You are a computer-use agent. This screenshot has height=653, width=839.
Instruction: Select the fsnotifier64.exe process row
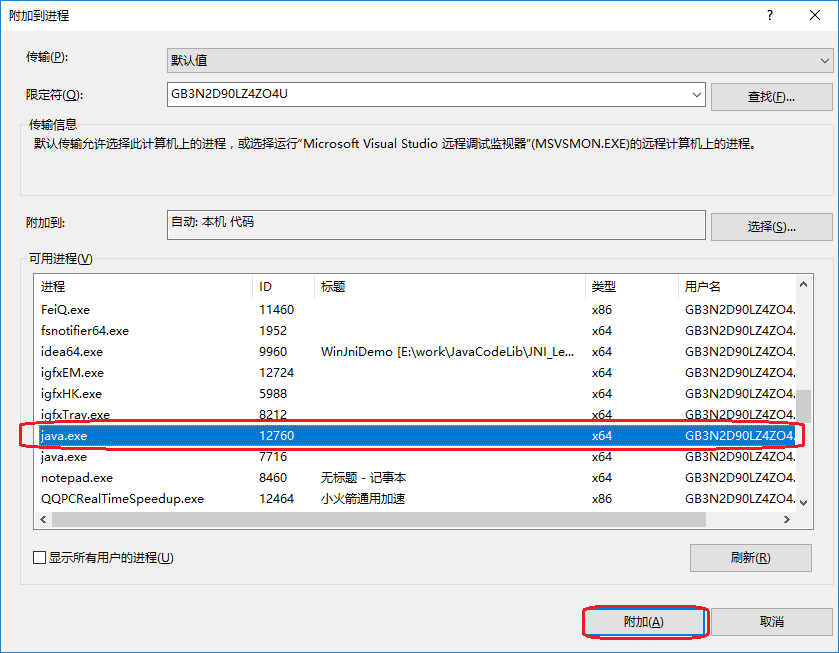(415, 330)
